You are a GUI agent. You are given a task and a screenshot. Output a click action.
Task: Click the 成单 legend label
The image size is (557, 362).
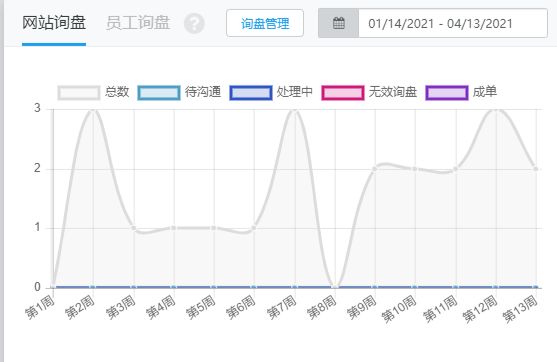coord(485,92)
